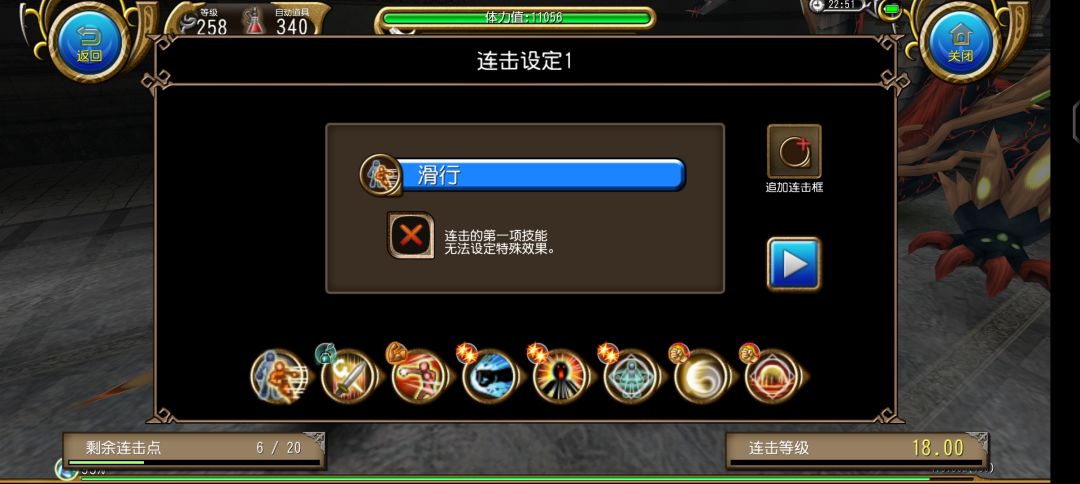
Task: Choose the red kicking figure skill icon
Action: pyautogui.click(x=419, y=377)
